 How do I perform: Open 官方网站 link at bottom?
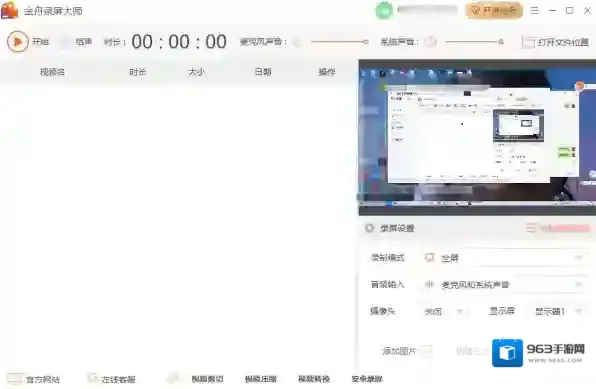click(x=33, y=379)
